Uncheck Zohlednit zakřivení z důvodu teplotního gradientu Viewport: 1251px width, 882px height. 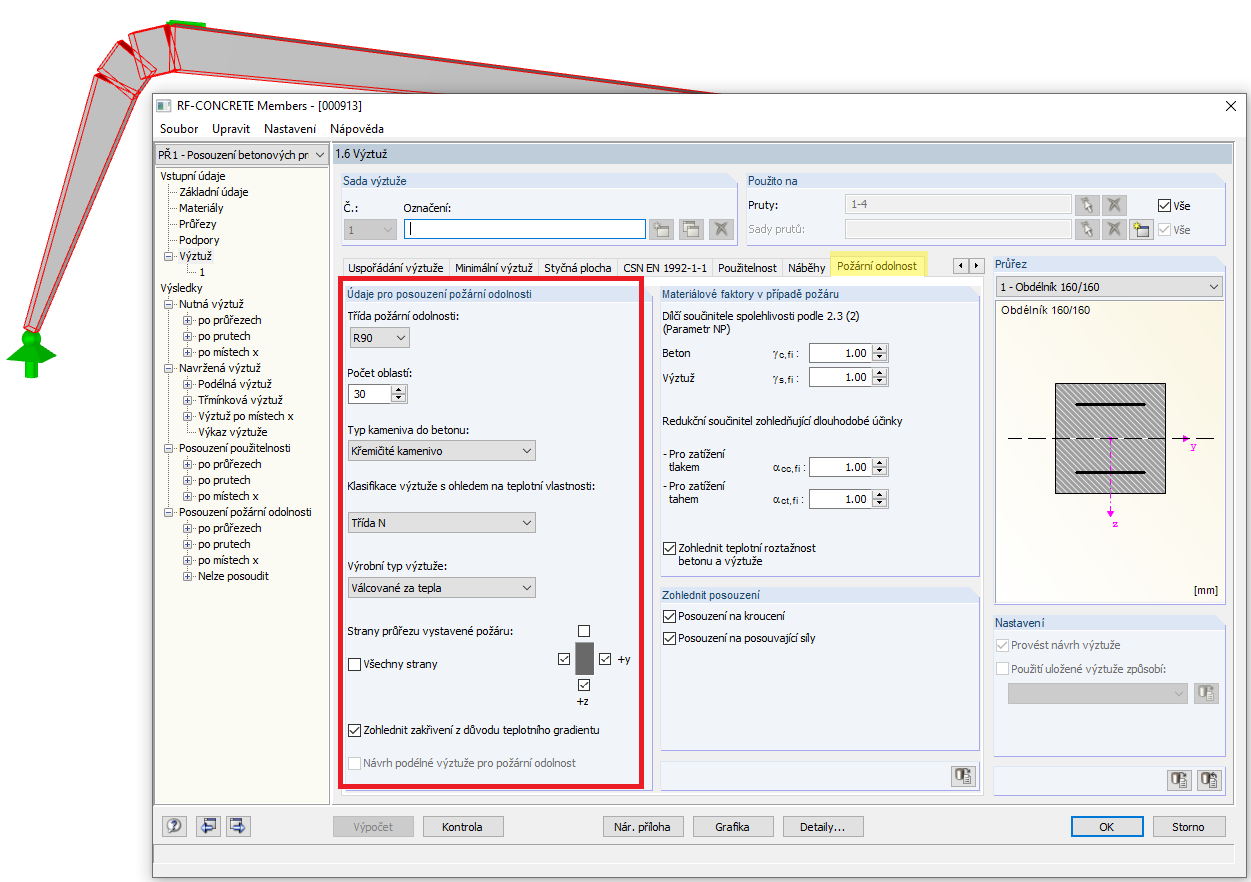pos(354,730)
